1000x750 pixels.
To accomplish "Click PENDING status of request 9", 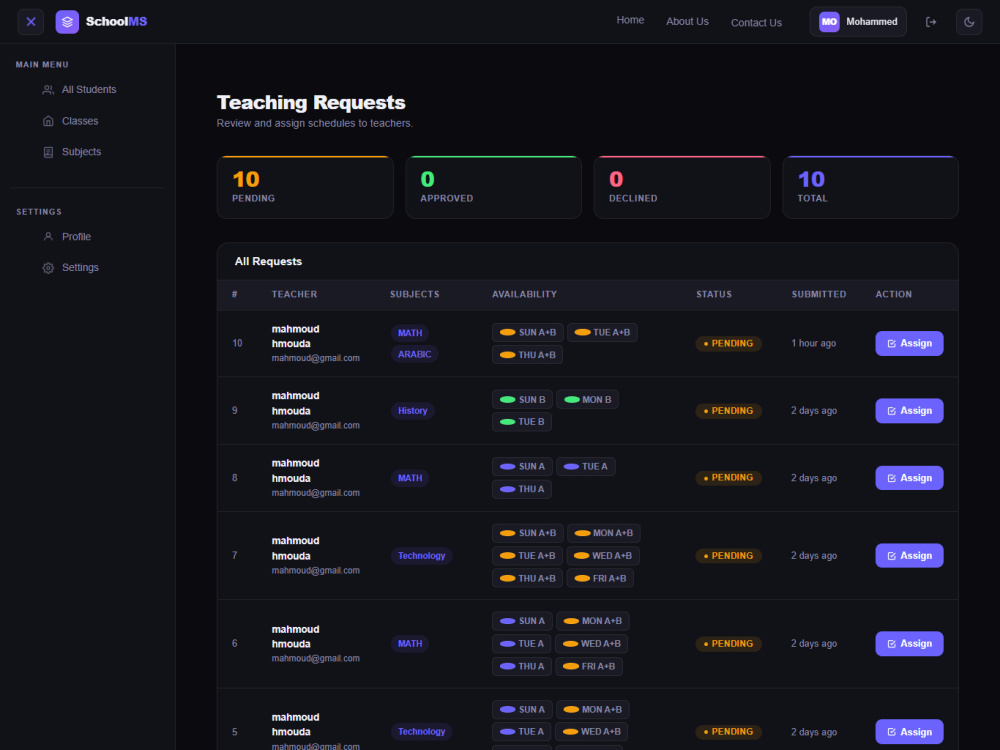I will click(728, 411).
